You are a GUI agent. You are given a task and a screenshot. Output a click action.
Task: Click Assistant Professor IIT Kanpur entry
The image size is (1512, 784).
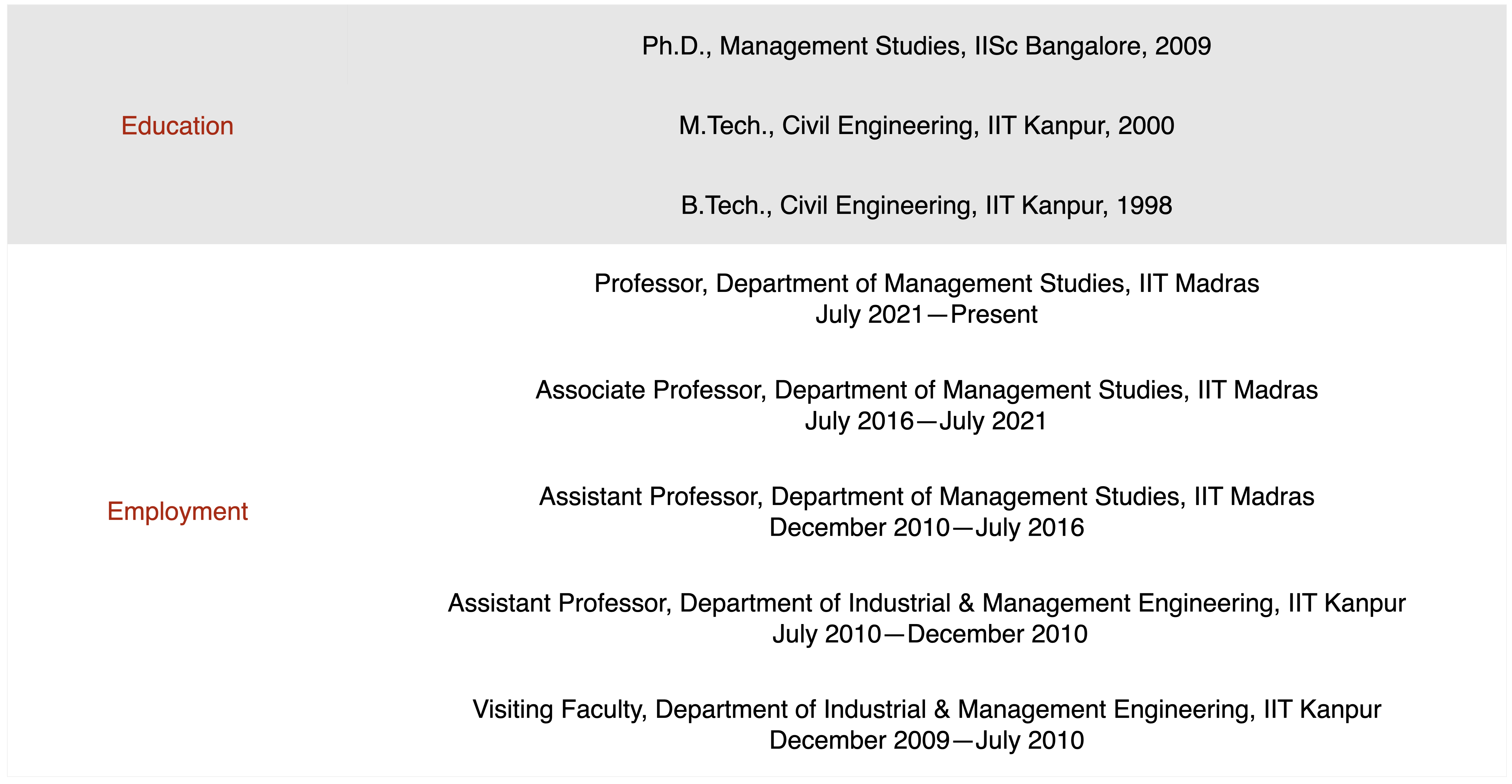[926, 603]
